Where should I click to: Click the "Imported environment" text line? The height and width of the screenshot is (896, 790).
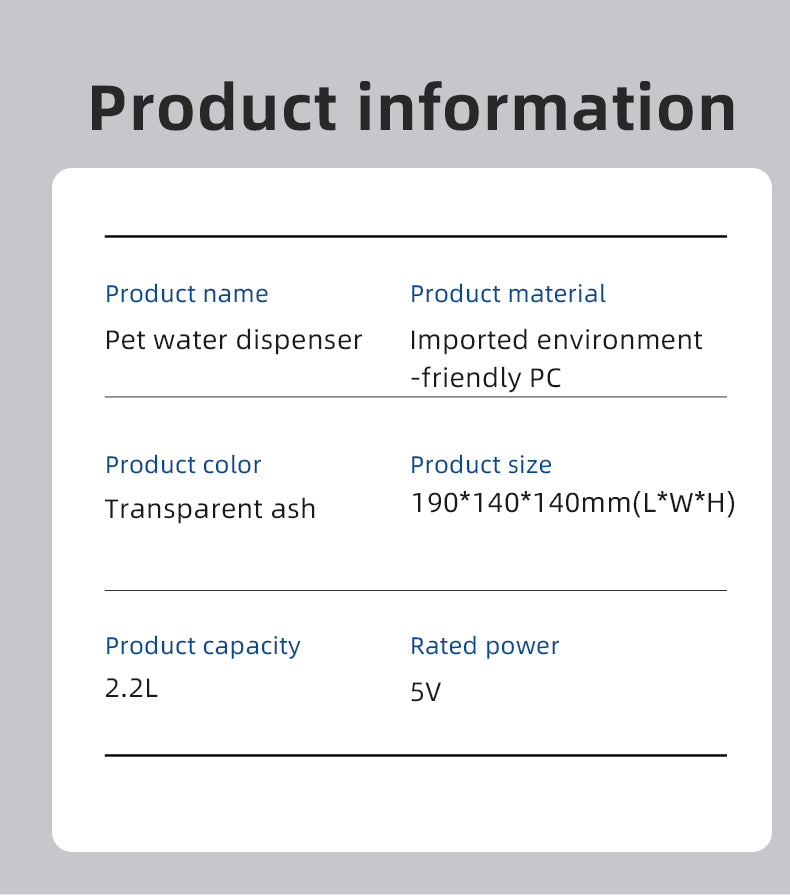pos(556,340)
